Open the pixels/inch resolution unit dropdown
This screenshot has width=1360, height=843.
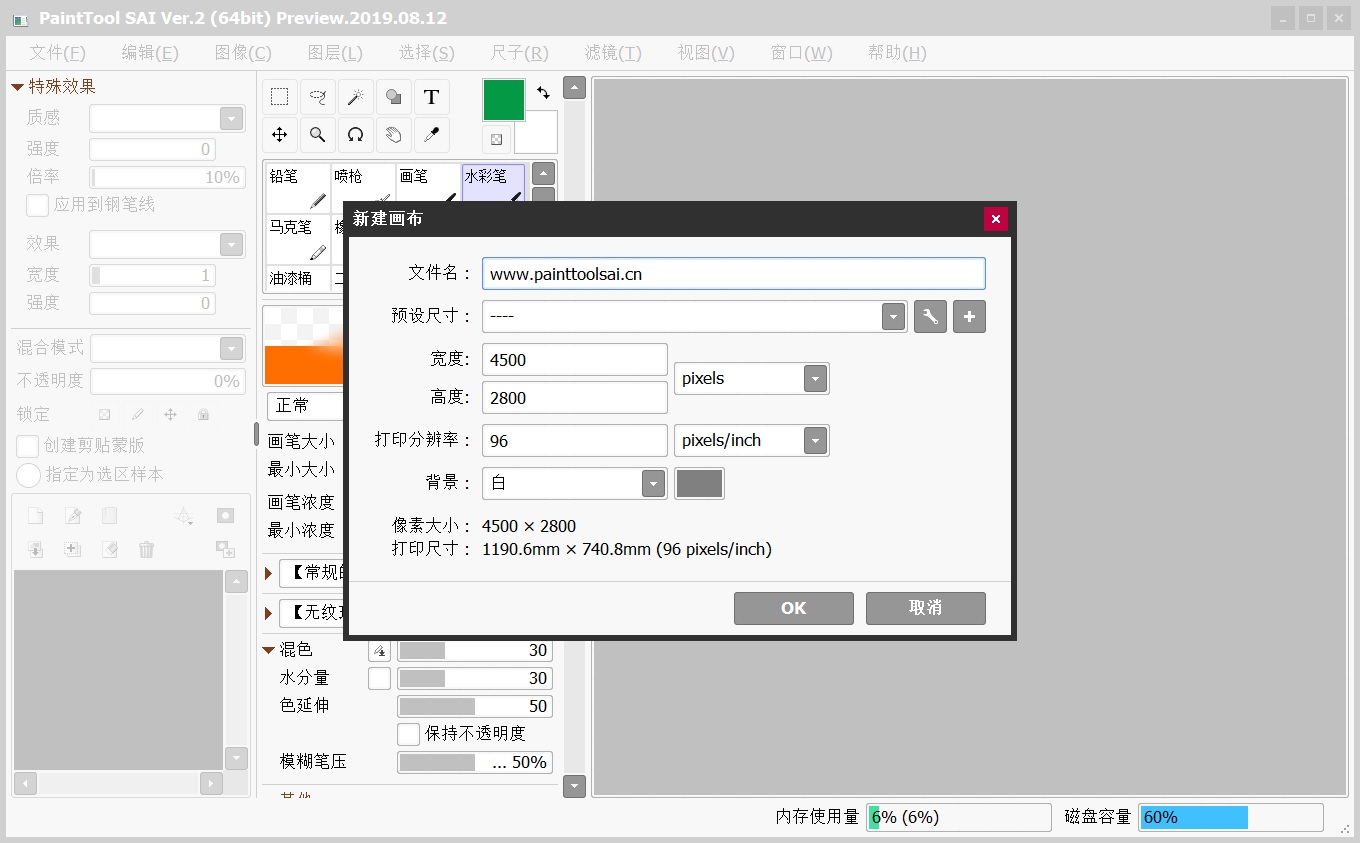(x=816, y=441)
